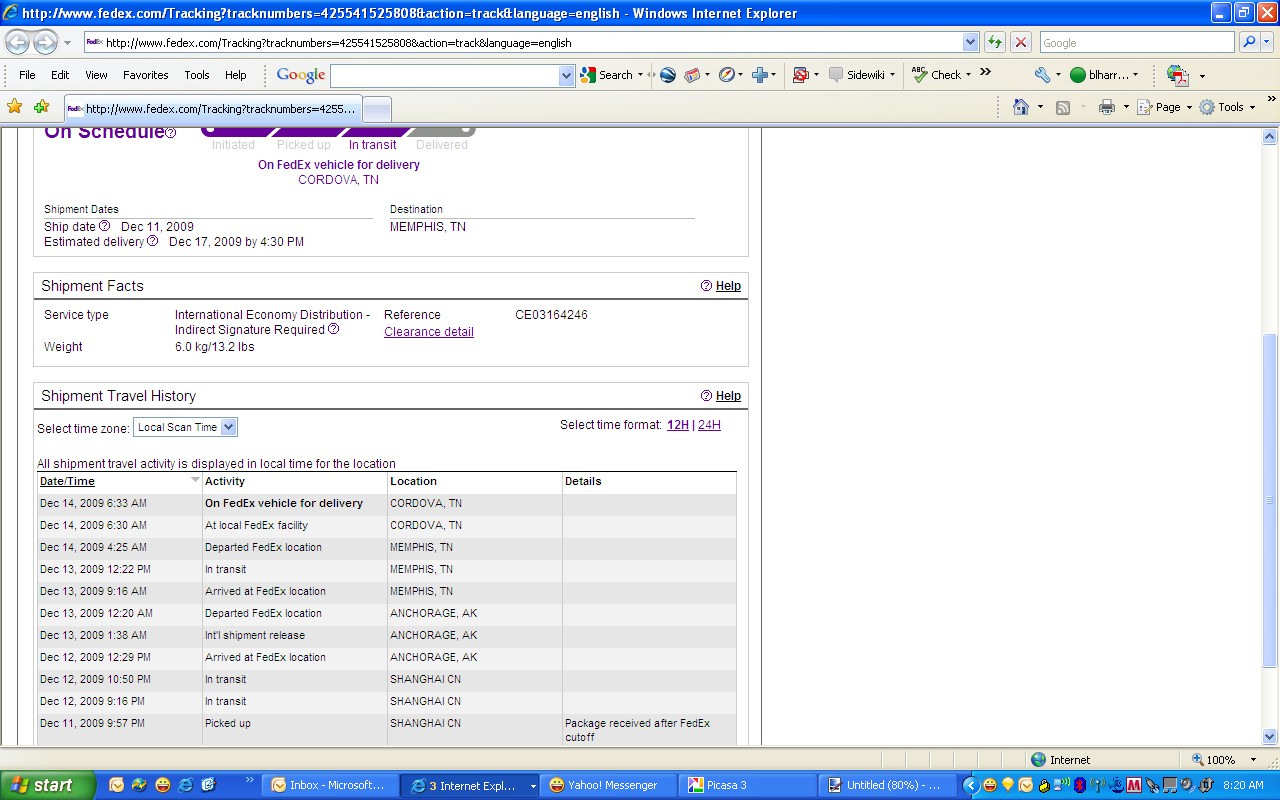The width and height of the screenshot is (1280, 800).
Task: Click the Google toolbar wrench settings icon
Action: point(1042,75)
